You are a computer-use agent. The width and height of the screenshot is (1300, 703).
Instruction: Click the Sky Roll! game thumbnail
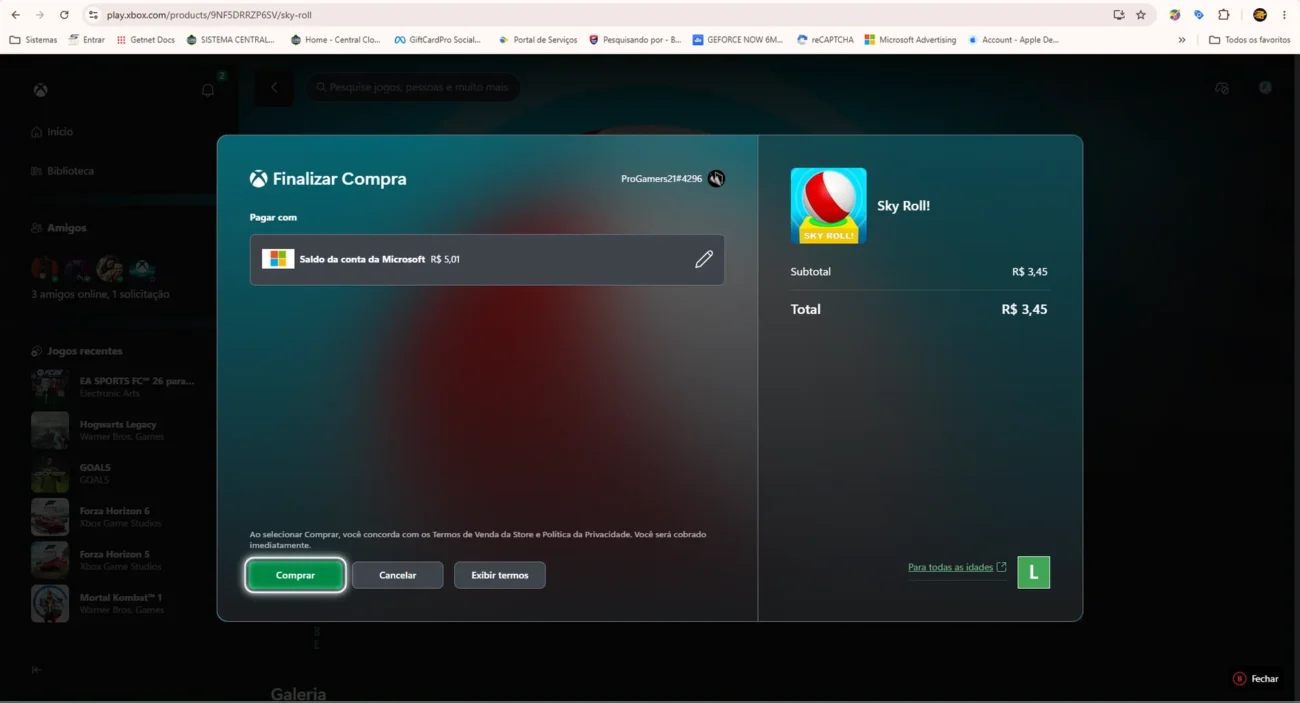[828, 206]
